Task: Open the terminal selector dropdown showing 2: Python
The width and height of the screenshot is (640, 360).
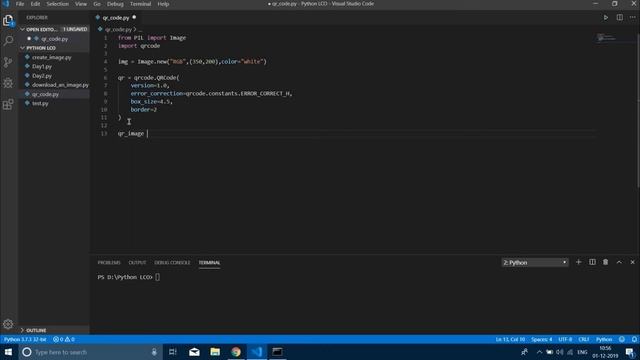Action: (535, 262)
